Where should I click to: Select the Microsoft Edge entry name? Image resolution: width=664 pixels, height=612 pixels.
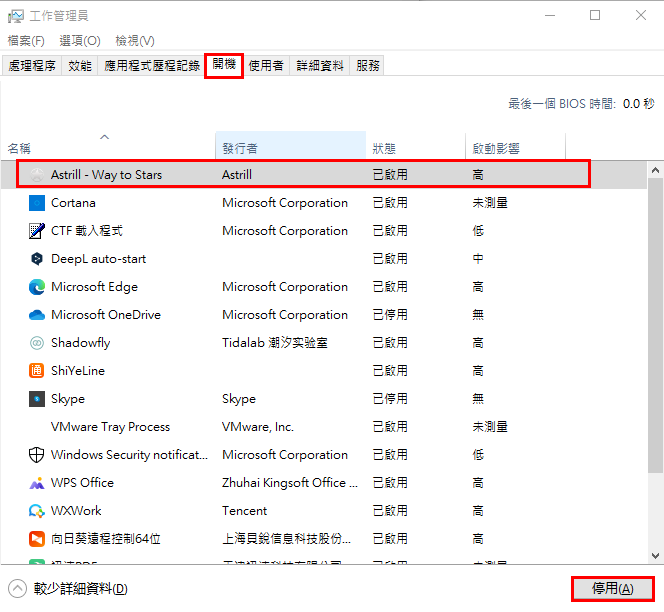click(x=94, y=287)
